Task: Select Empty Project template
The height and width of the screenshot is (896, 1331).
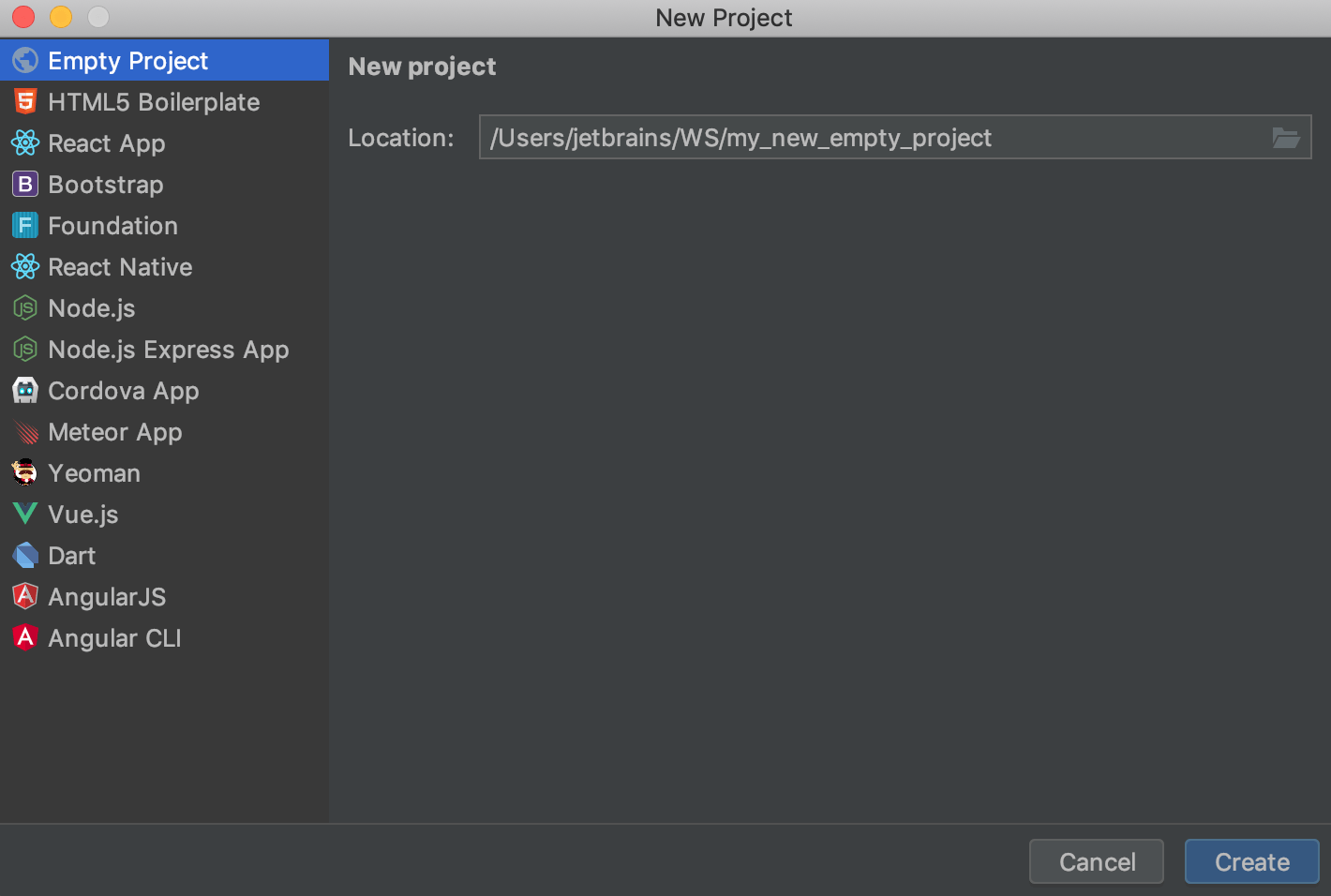Action: (x=164, y=61)
